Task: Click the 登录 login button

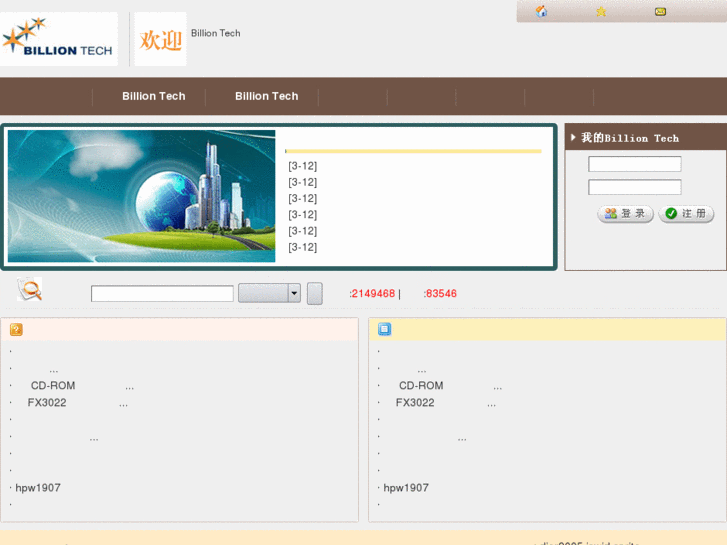Action: point(625,214)
